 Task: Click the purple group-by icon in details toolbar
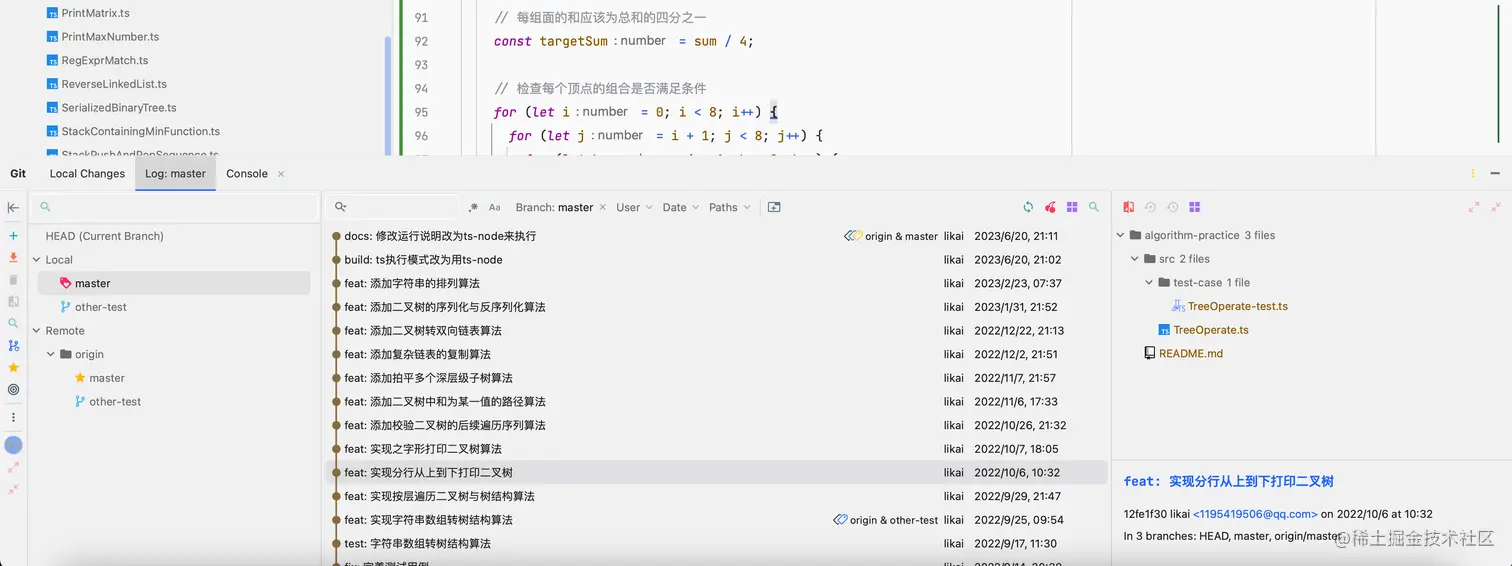pyautogui.click(x=1194, y=207)
